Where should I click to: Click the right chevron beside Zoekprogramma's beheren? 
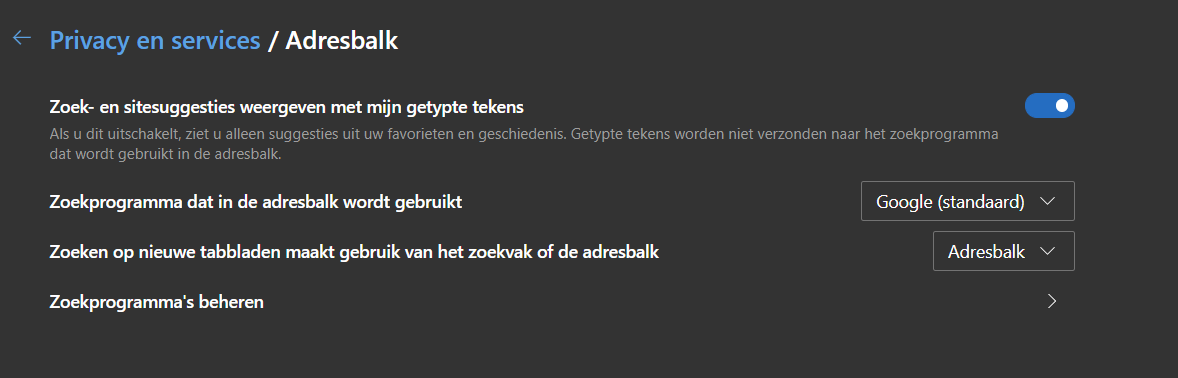pyautogui.click(x=1052, y=302)
